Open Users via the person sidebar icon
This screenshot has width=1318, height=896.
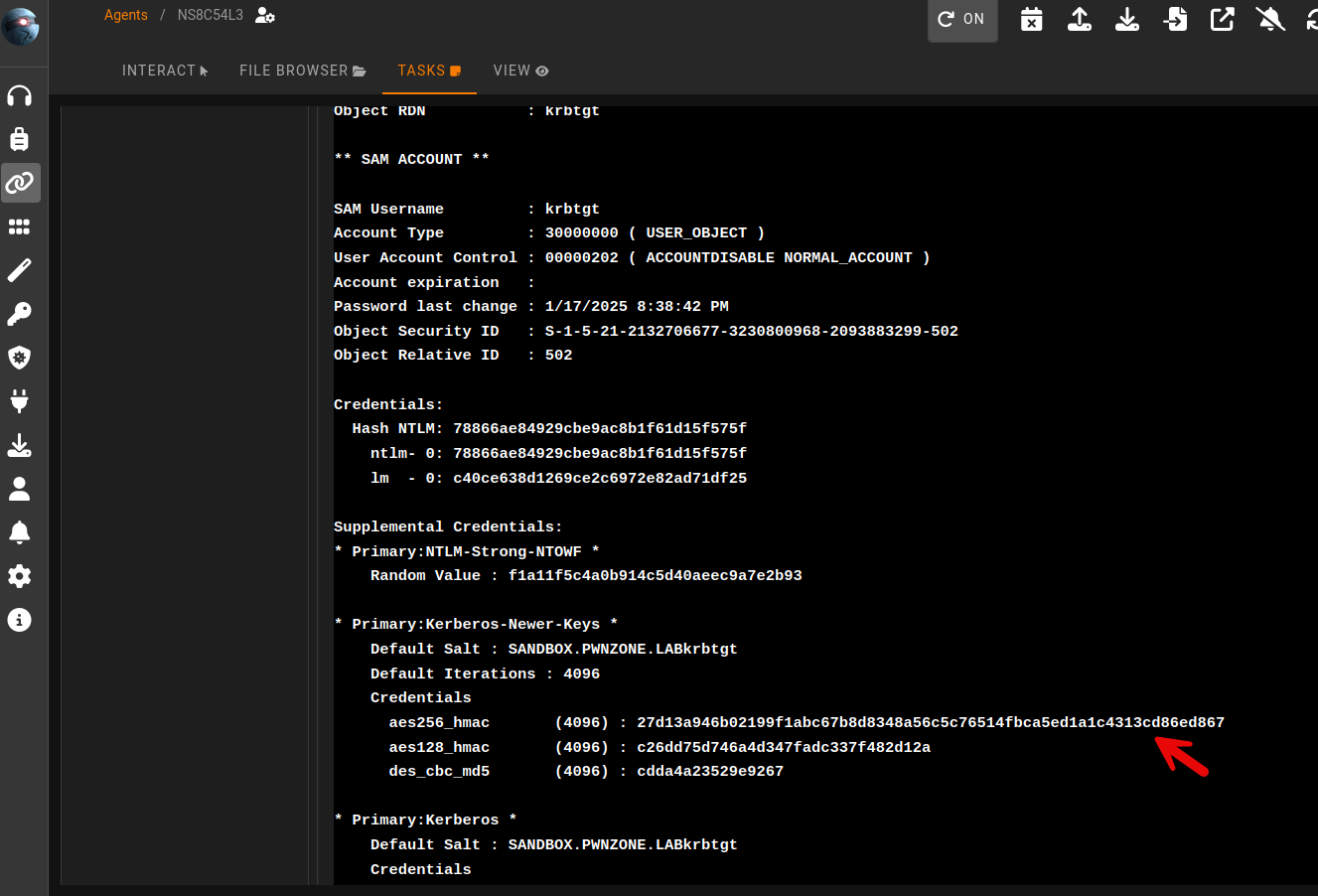point(20,489)
